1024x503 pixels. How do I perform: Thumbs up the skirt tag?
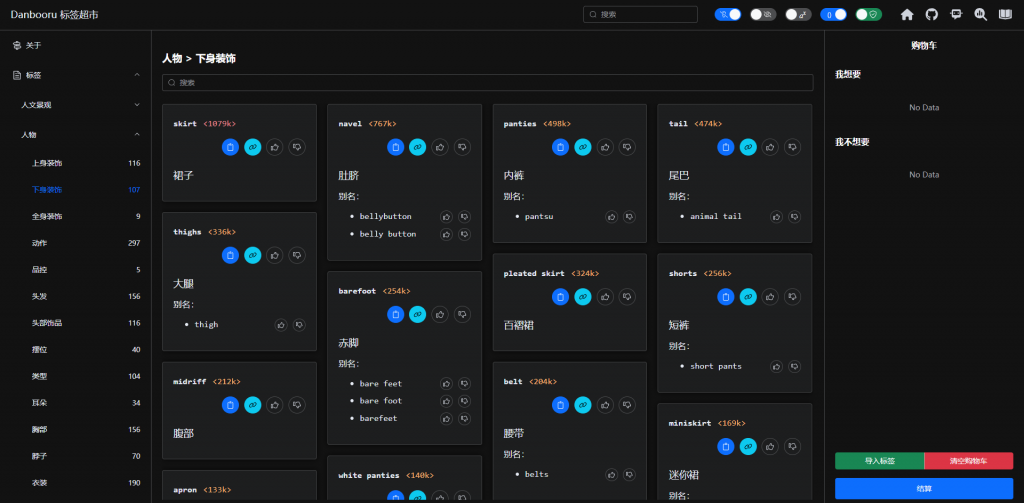pos(275,147)
